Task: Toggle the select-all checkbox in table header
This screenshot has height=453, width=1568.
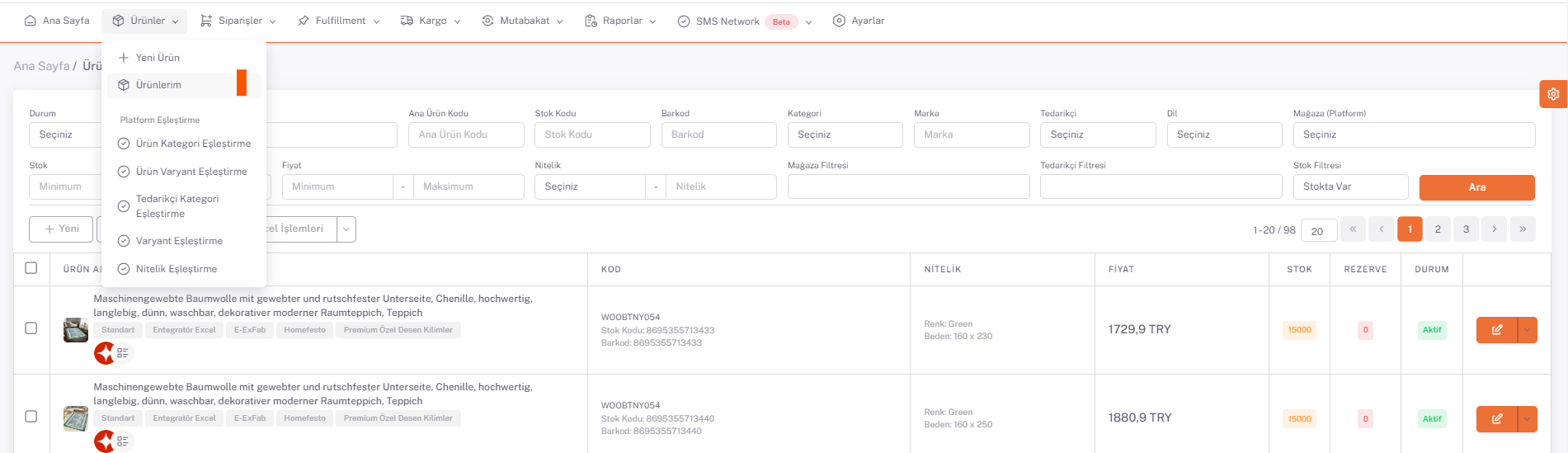Action: click(x=31, y=268)
